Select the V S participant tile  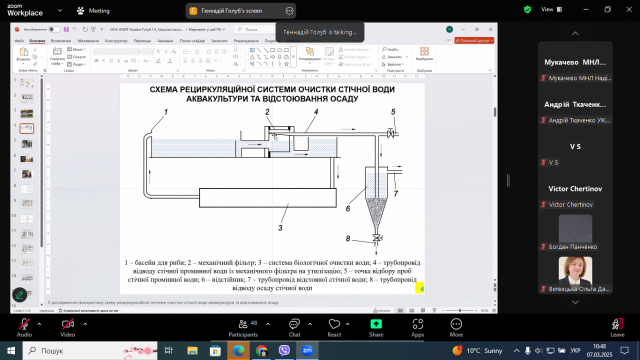(575, 147)
